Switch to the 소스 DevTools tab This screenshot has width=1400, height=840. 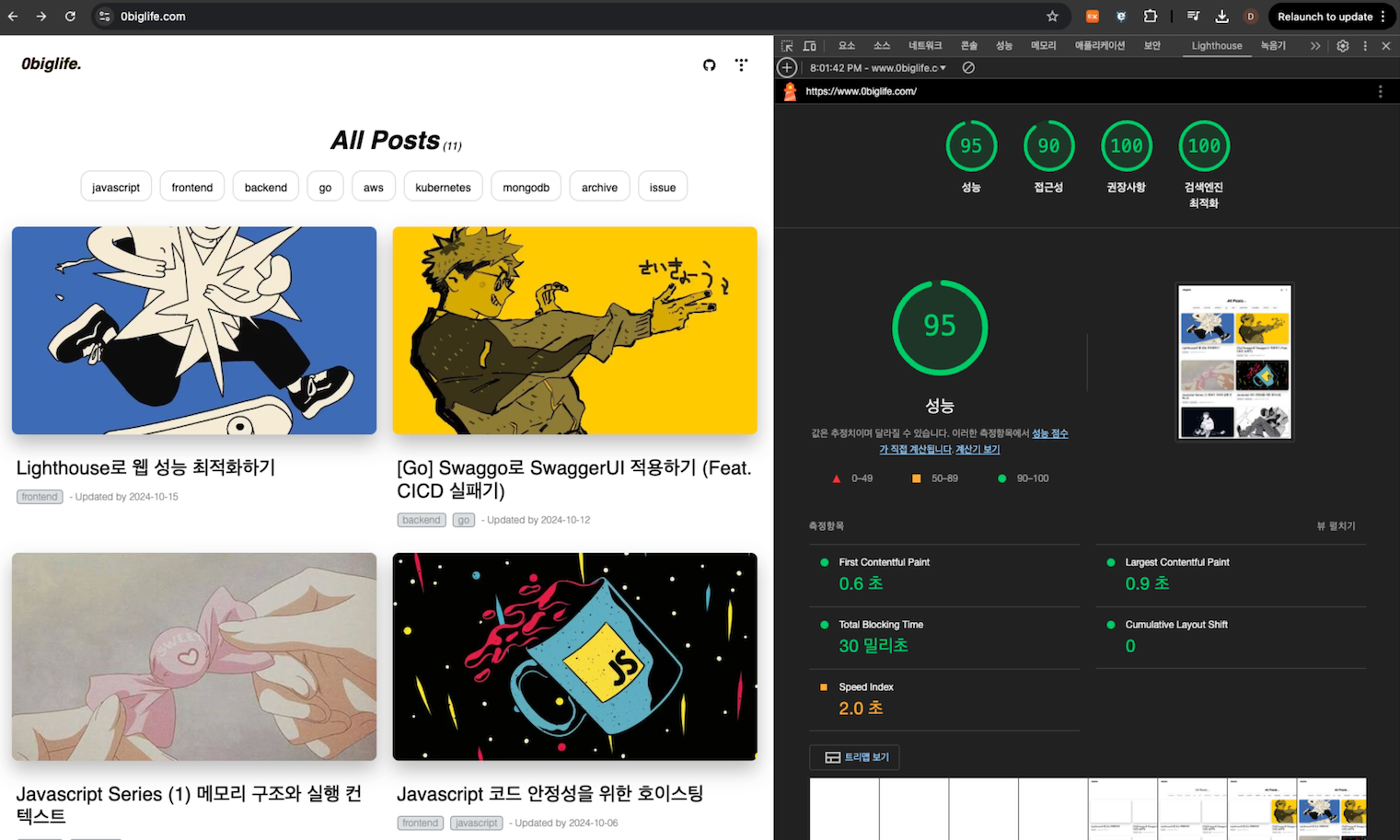[882, 46]
